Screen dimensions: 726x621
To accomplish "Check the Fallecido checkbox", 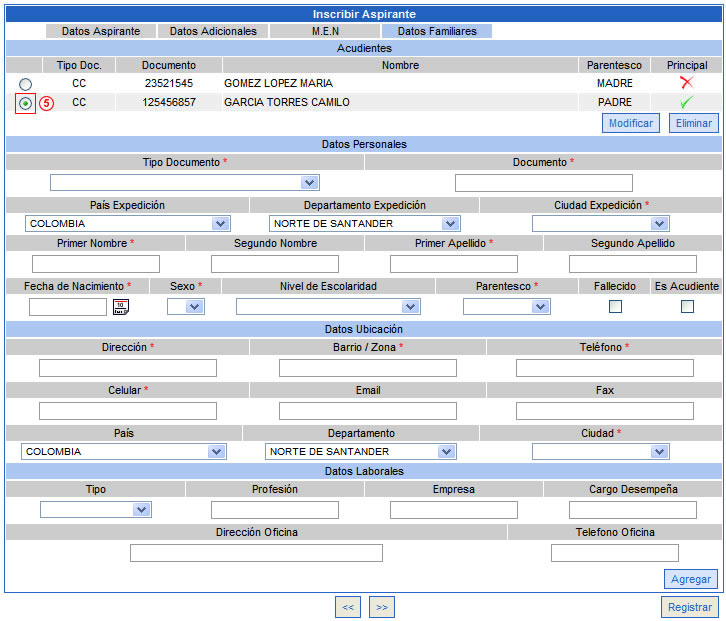I will (x=616, y=306).
